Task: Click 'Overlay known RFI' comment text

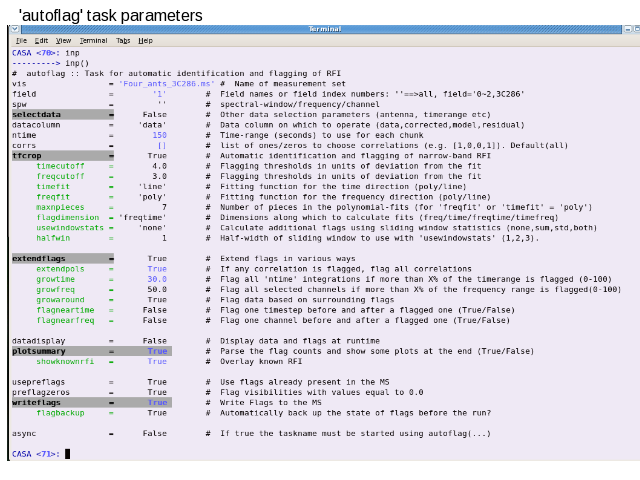Action: click(x=261, y=362)
